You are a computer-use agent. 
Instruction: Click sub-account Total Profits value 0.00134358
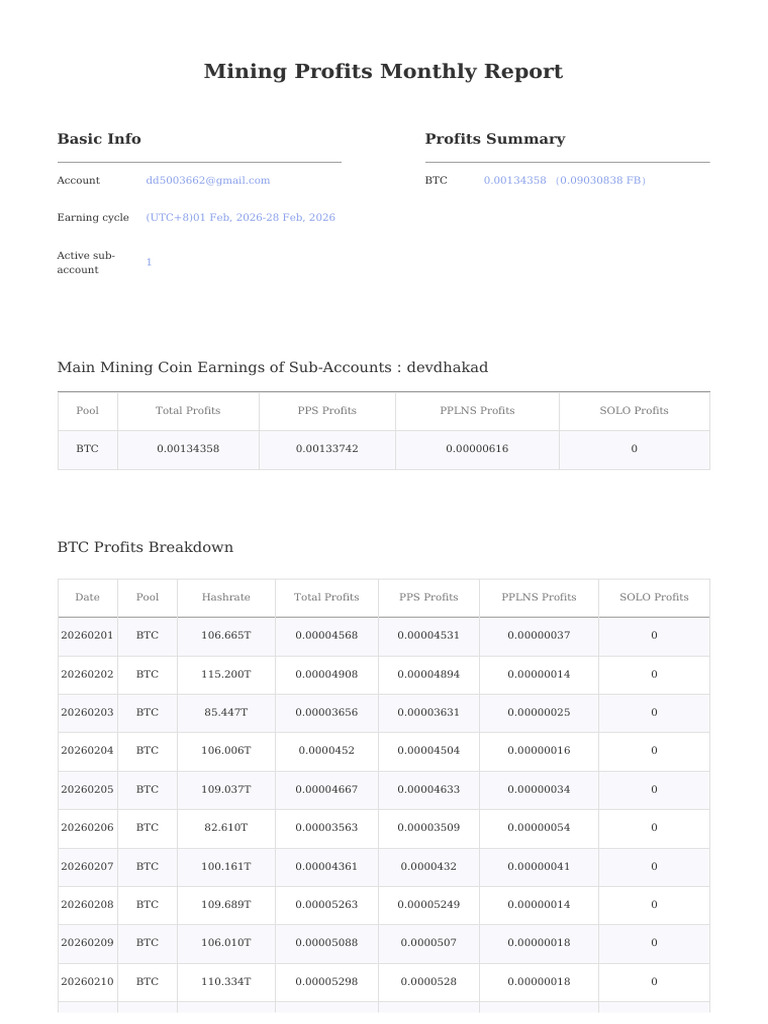188,449
